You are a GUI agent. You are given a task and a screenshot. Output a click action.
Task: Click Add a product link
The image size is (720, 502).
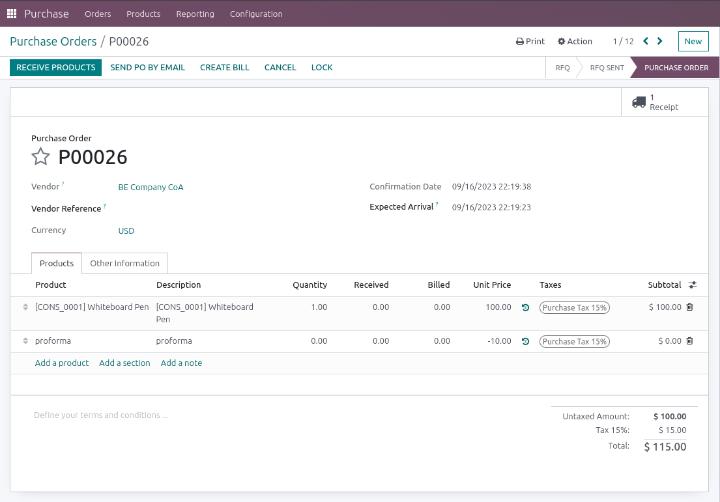click(x=62, y=363)
